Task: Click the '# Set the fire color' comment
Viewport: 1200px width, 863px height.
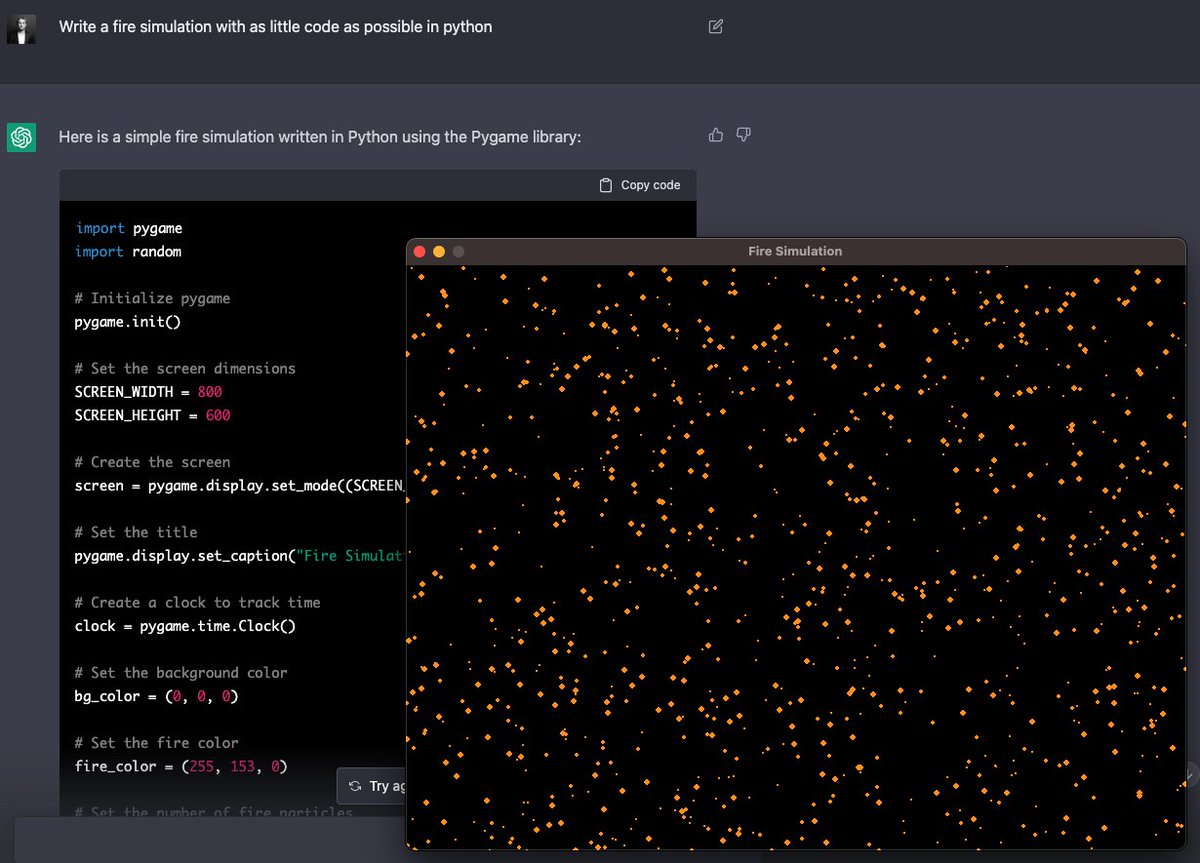Action: click(156, 743)
